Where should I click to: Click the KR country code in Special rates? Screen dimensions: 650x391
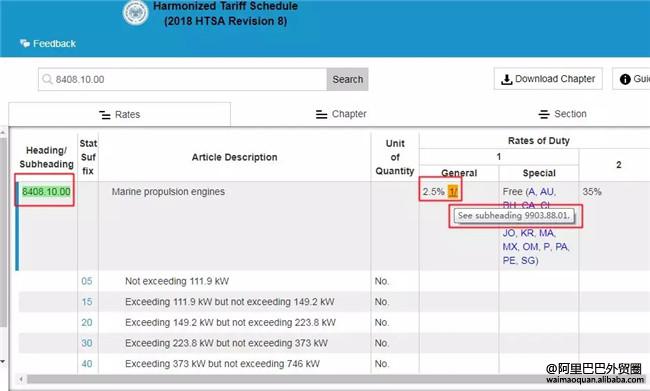tap(527, 233)
